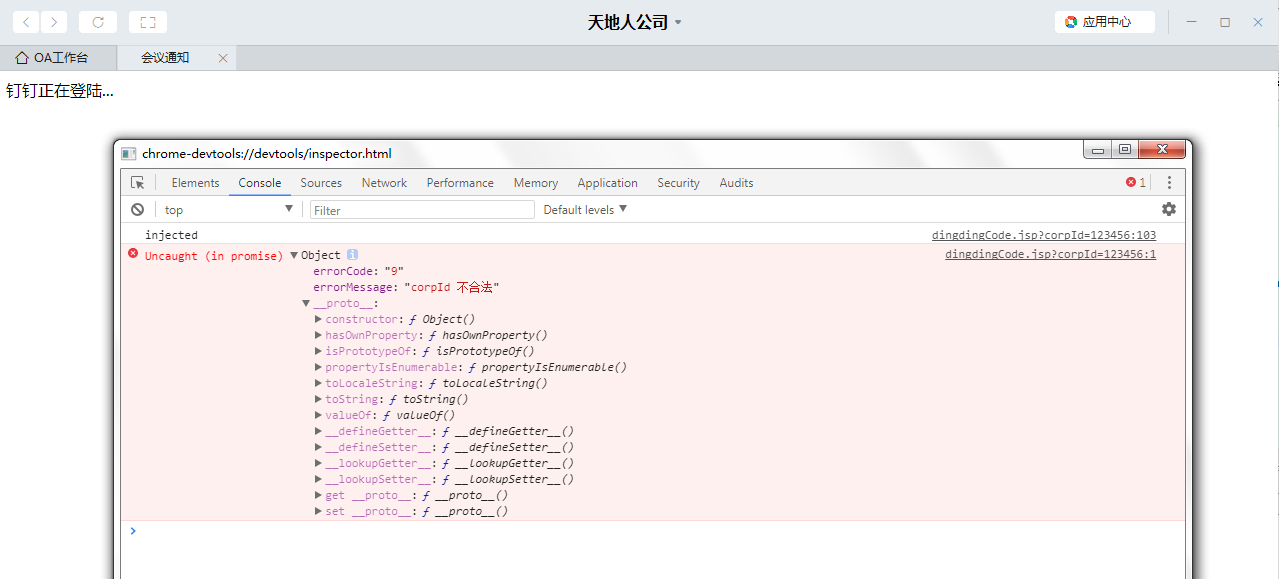Open console settings gear icon
The image size is (1279, 579).
click(x=1168, y=209)
